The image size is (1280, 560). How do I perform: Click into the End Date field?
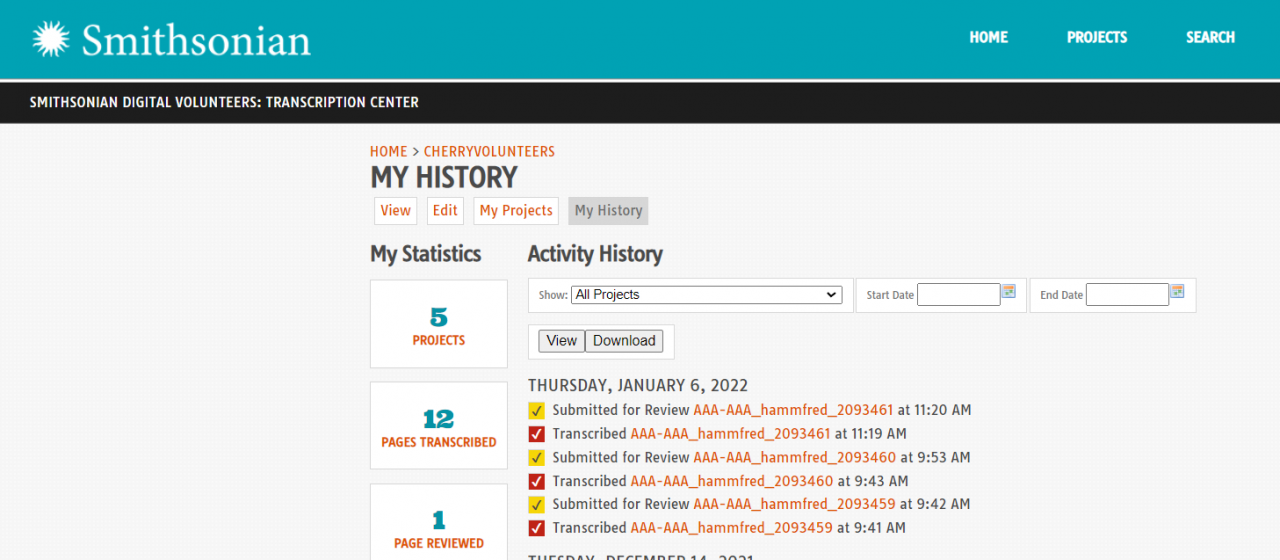click(x=1127, y=295)
